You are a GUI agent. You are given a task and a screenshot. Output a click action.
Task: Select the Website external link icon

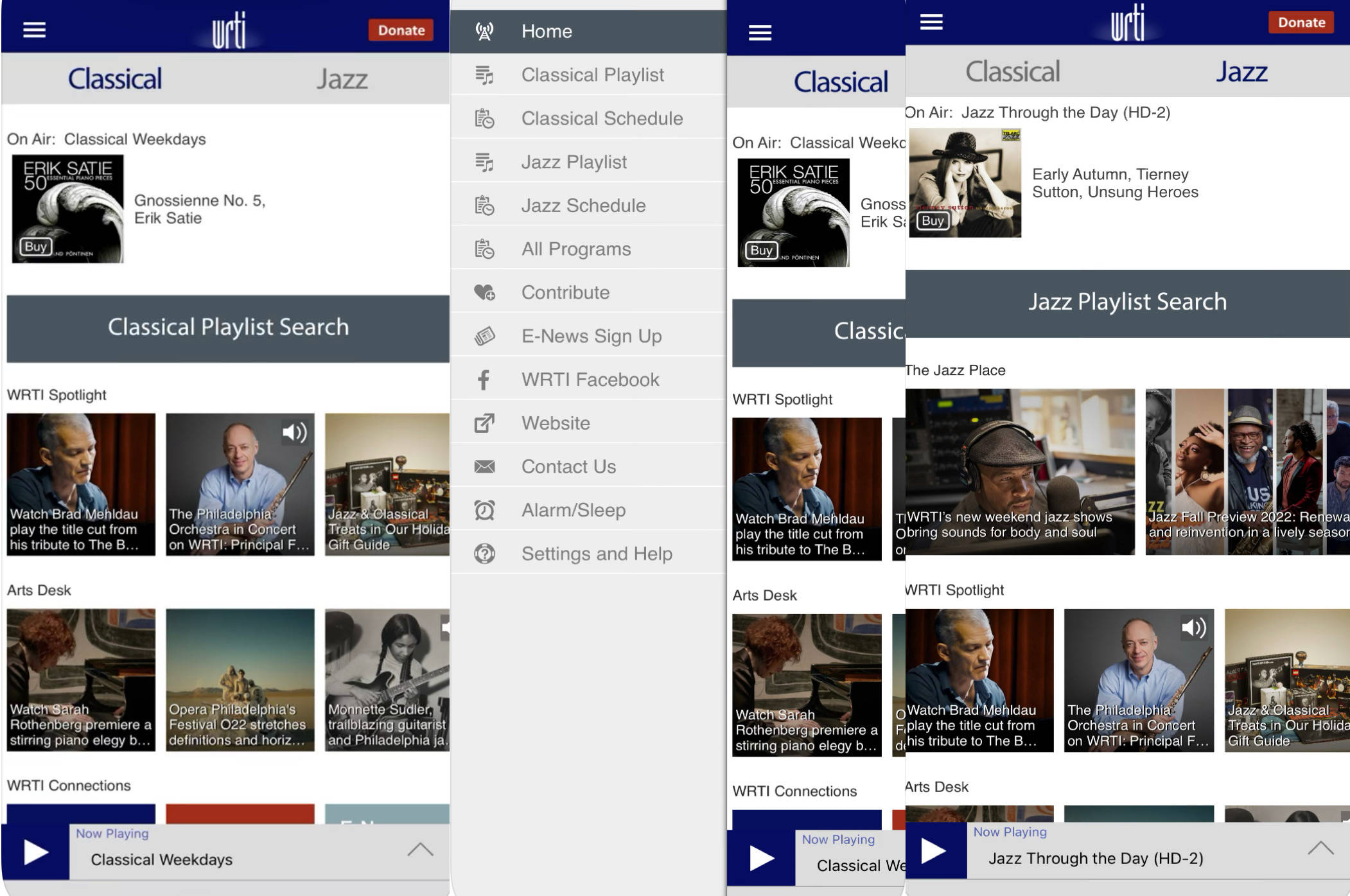(485, 421)
